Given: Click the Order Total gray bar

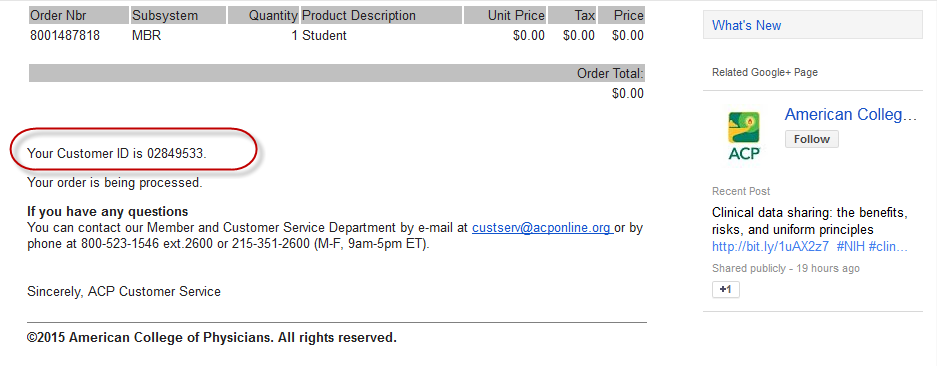Looking at the screenshot, I should click(x=336, y=74).
